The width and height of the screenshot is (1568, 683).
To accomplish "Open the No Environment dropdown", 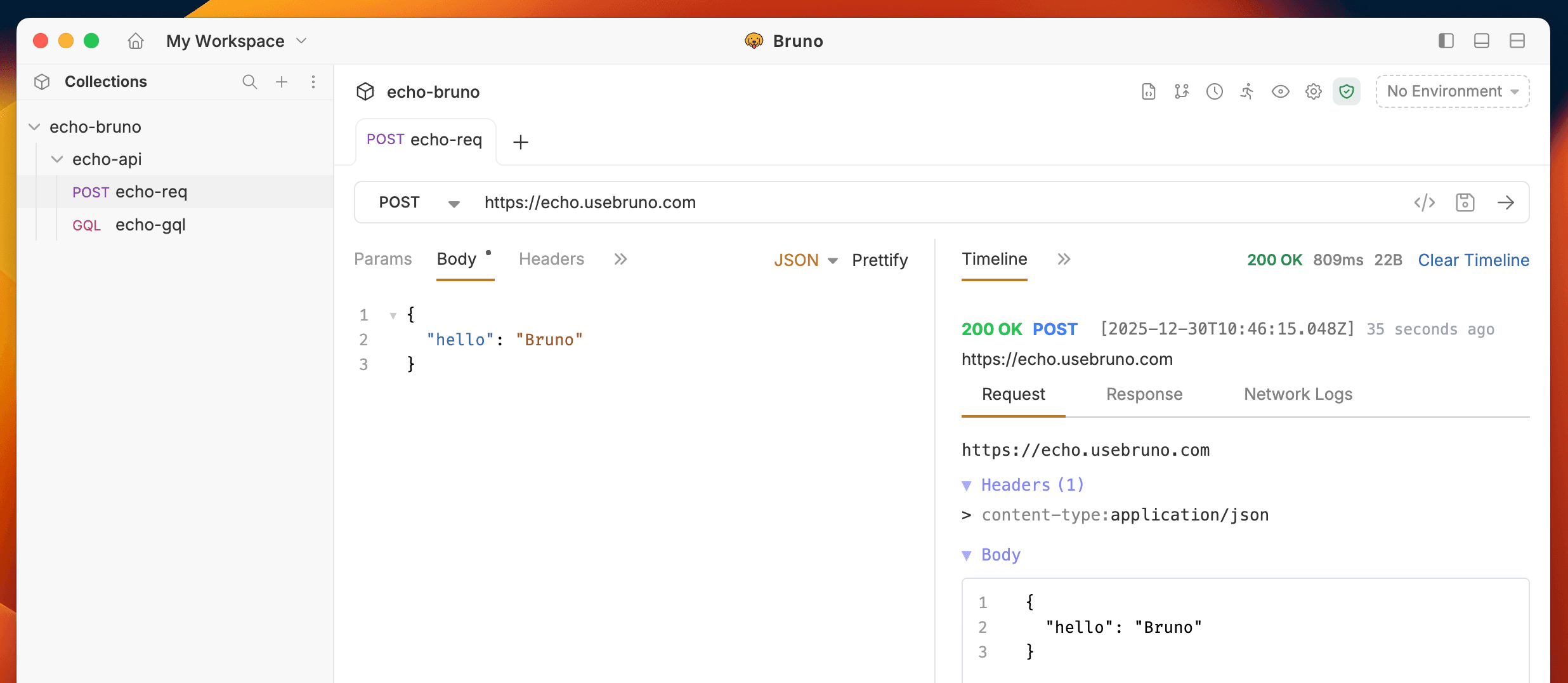I will pos(1452,91).
